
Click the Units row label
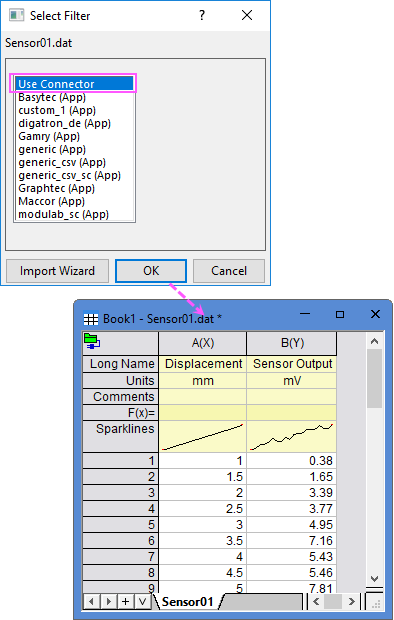coord(121,380)
